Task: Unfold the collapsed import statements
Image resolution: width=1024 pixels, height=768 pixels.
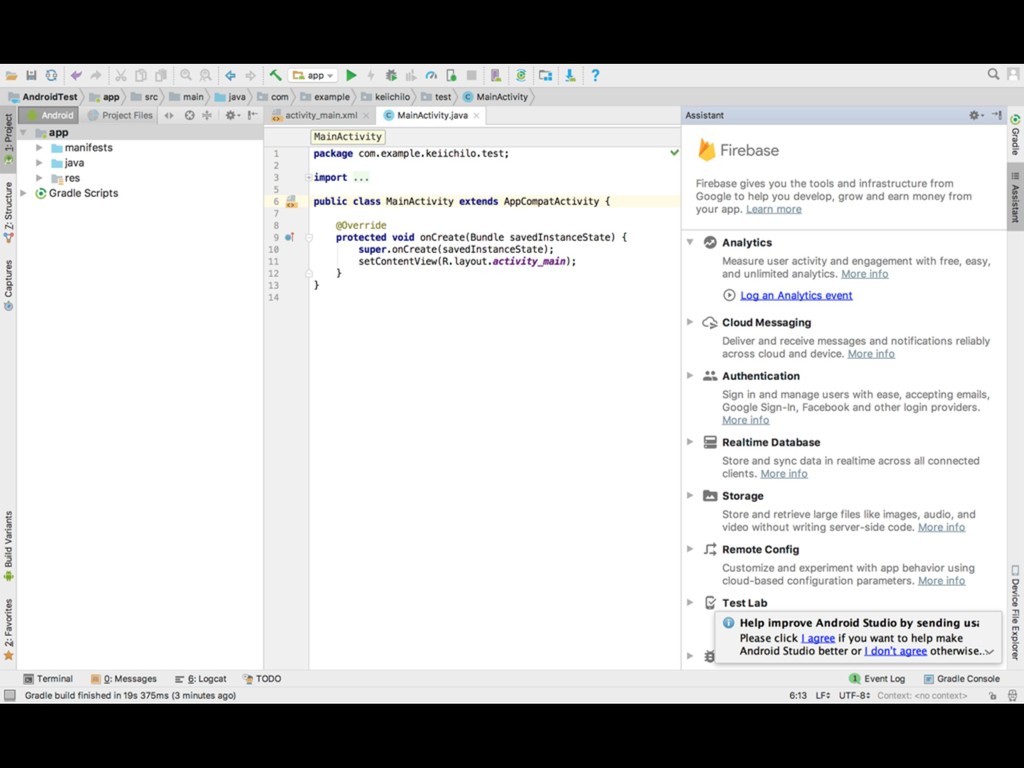Action: [308, 178]
